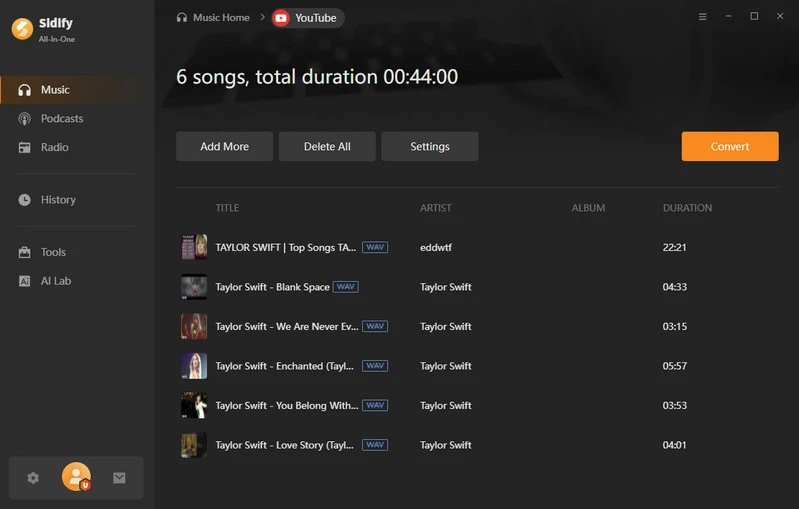Click WAV badge on You Belong With... row
The height and width of the screenshot is (509, 799).
click(x=375, y=405)
